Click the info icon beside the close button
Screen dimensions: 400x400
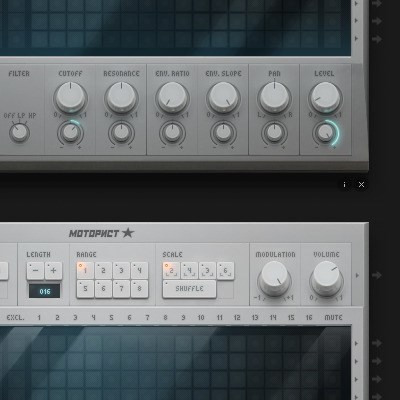click(x=344, y=184)
